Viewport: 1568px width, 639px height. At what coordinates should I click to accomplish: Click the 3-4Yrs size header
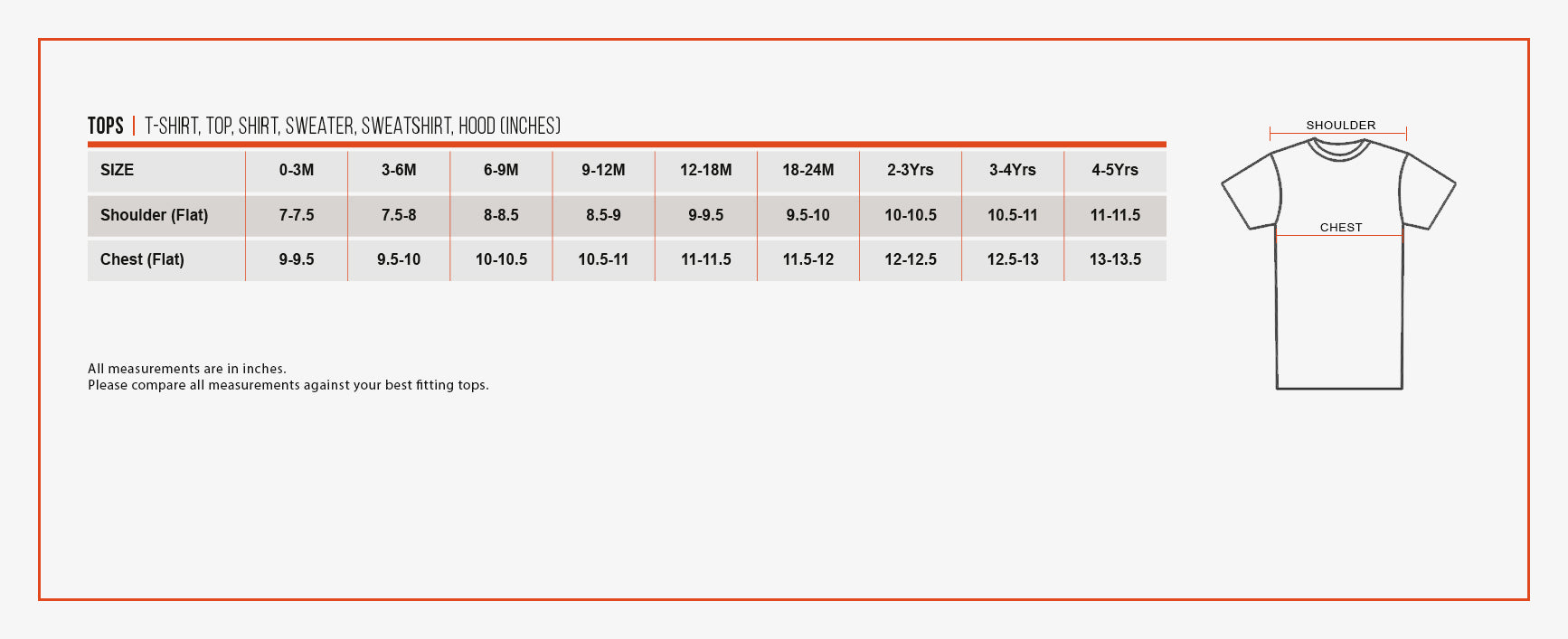coord(1013,170)
